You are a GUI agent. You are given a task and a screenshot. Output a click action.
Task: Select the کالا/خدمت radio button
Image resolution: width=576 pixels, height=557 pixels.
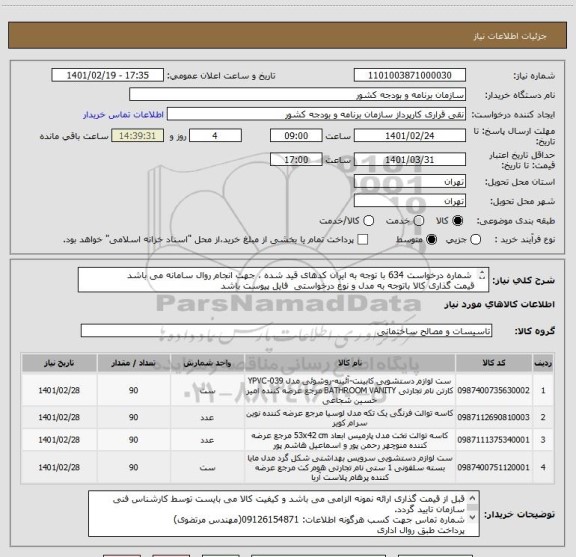pos(368,221)
